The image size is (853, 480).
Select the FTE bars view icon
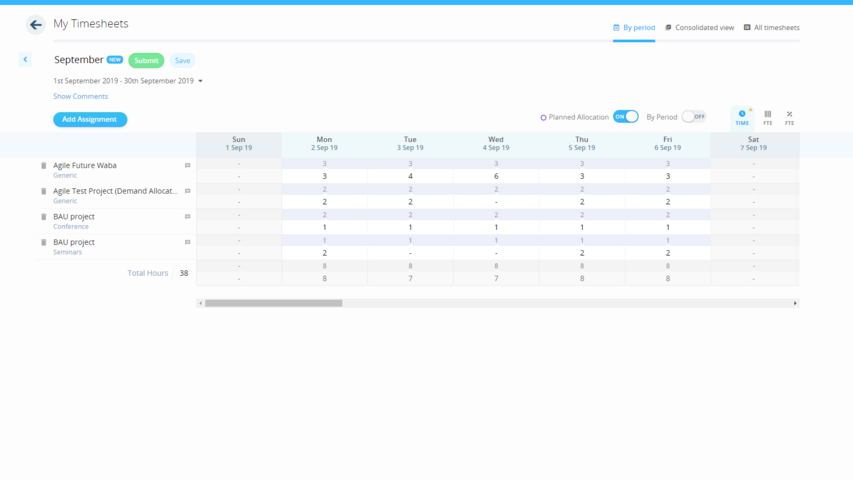pos(767,117)
